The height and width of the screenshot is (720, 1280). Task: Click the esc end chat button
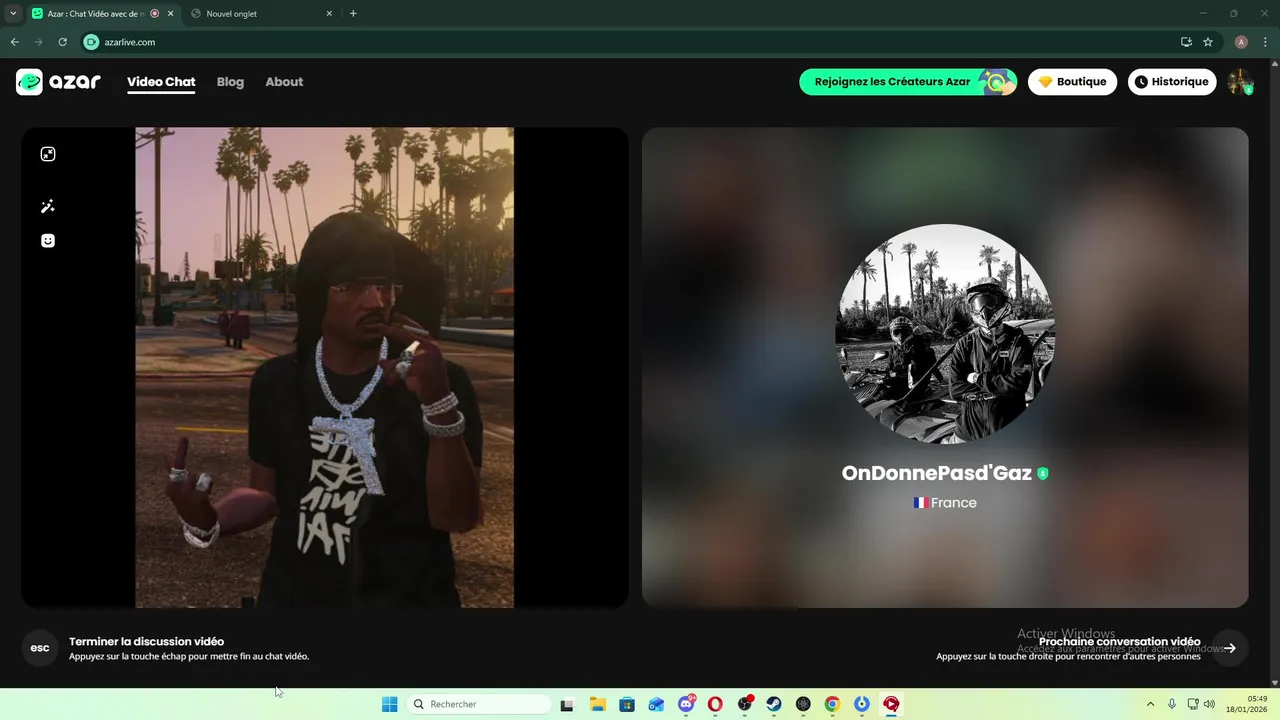click(x=40, y=648)
